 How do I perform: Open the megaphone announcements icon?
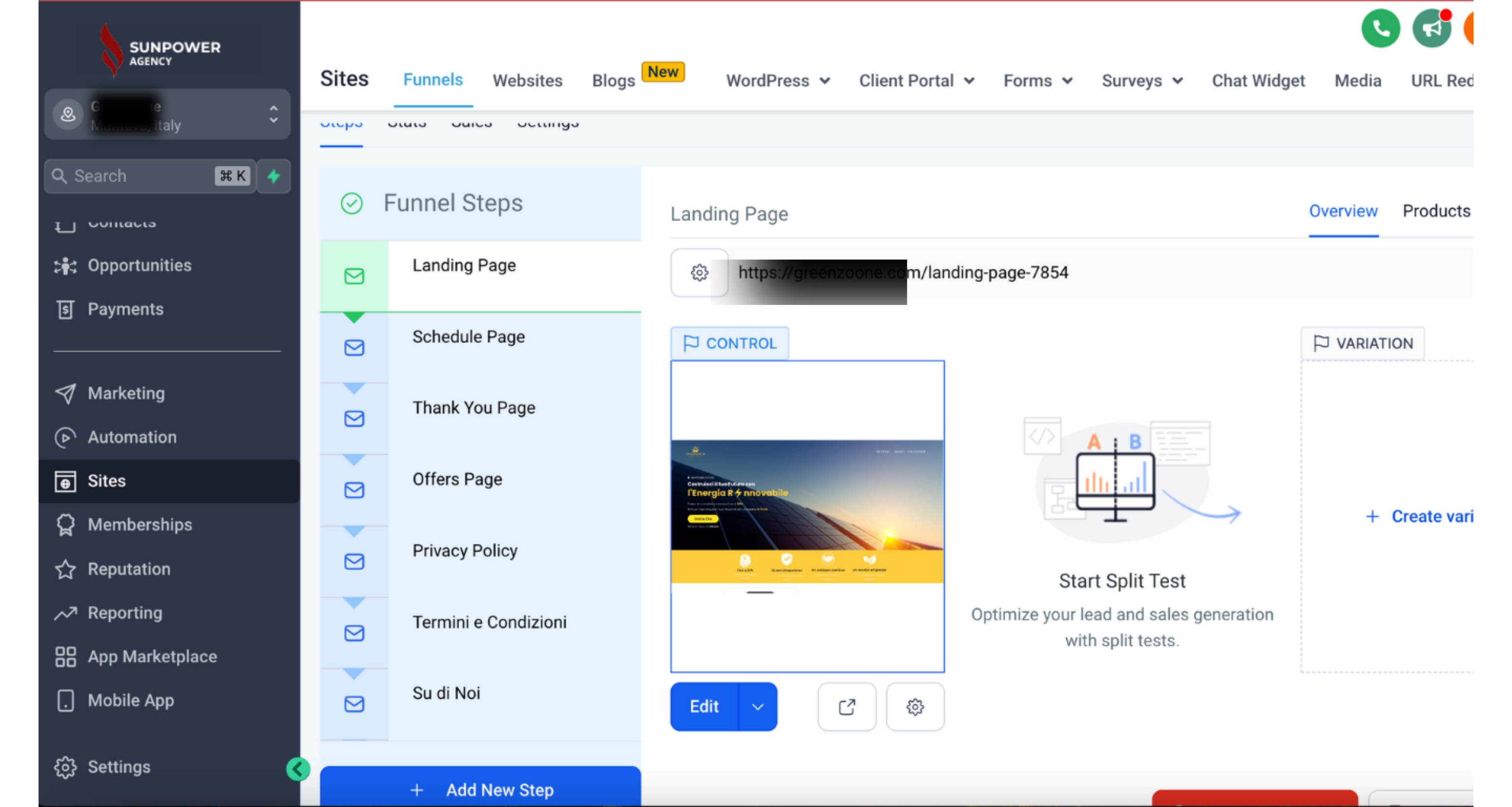[x=1431, y=28]
